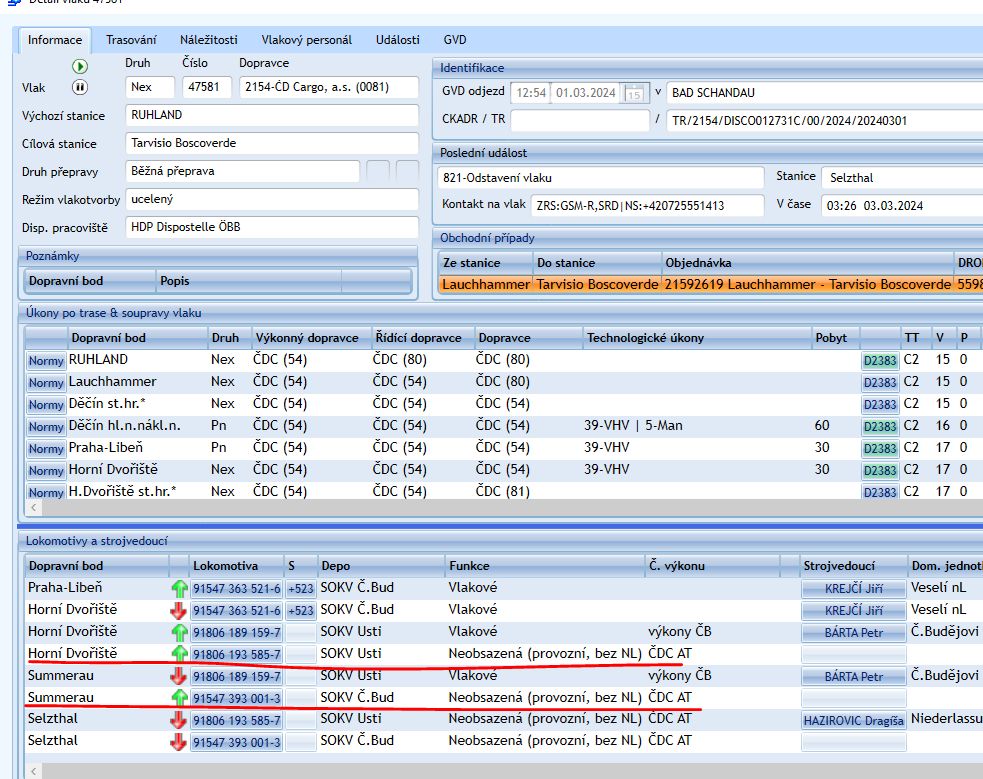Click Normy button for Praha-Libeň
The height and width of the screenshot is (779, 983).
pos(46,449)
